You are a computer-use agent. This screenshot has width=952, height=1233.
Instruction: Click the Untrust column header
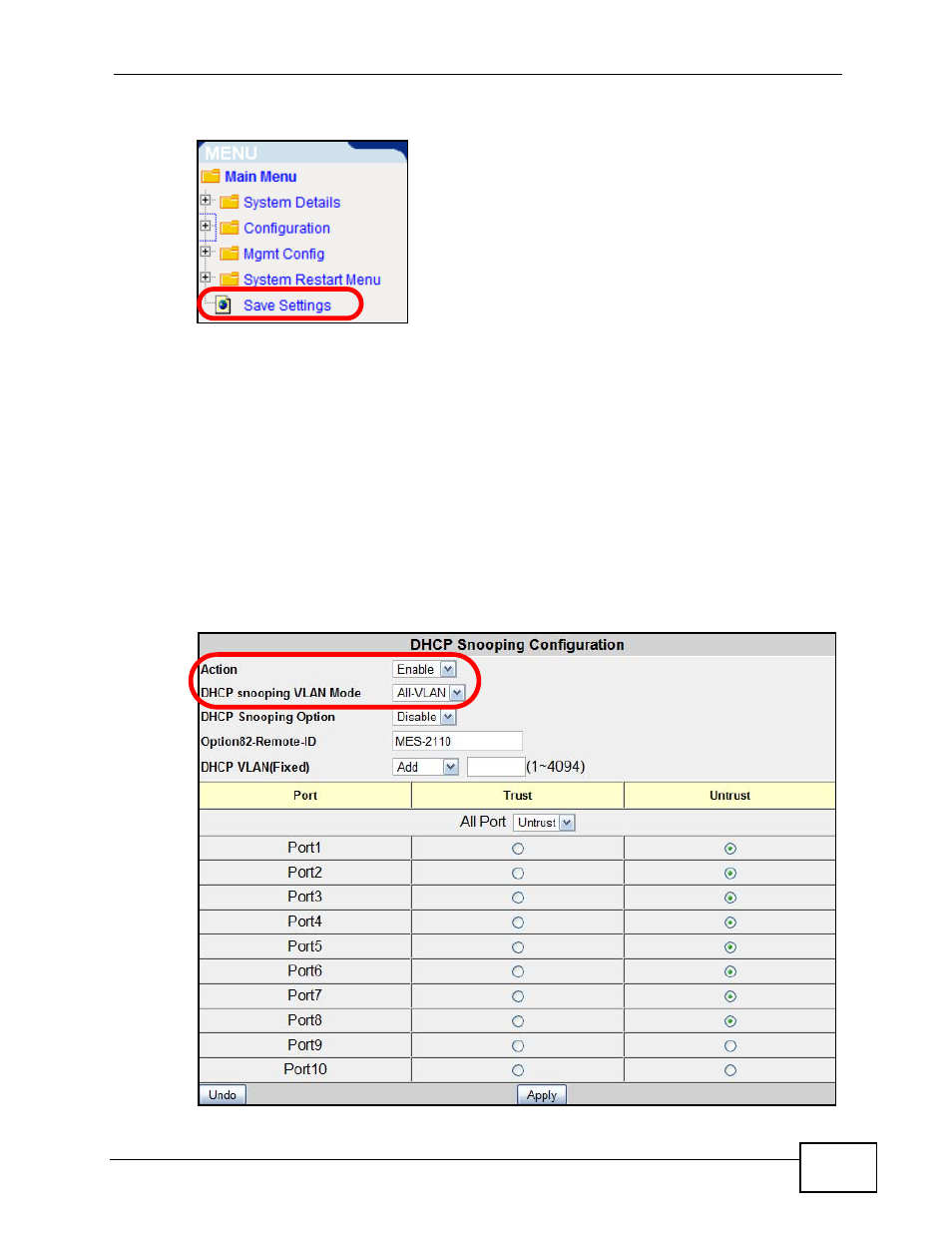point(730,796)
